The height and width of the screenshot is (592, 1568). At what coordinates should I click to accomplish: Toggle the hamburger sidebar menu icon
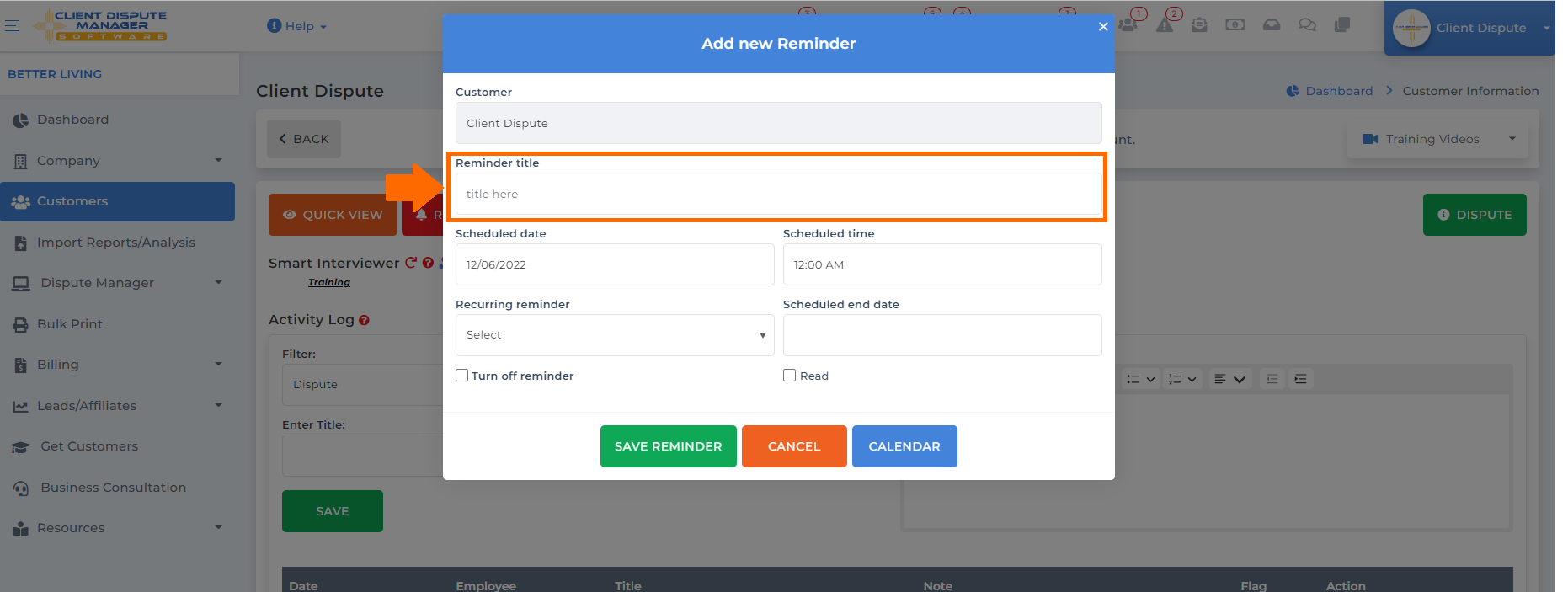tap(12, 26)
